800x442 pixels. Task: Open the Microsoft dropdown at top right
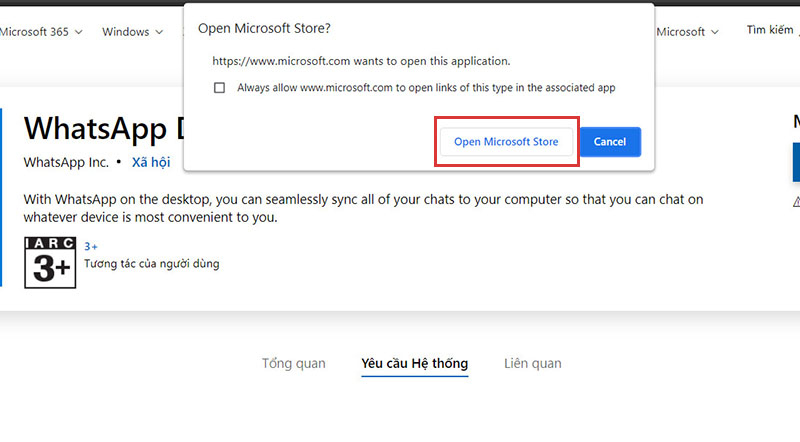point(687,32)
